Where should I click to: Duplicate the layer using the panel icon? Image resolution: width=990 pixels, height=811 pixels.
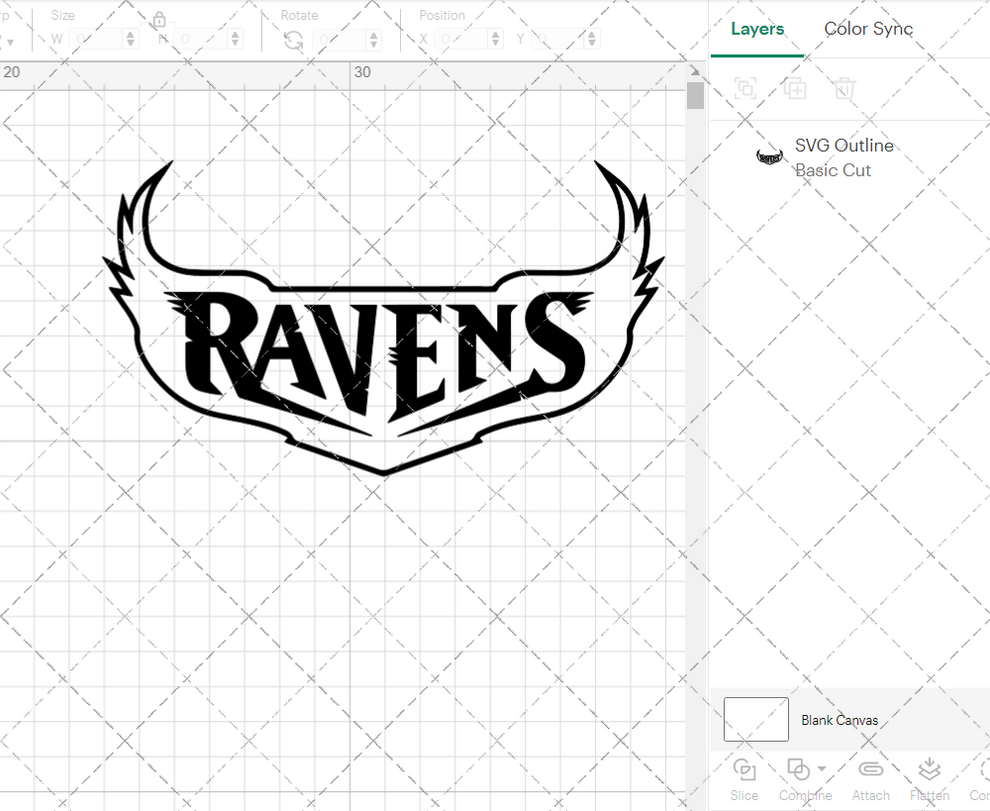click(795, 89)
